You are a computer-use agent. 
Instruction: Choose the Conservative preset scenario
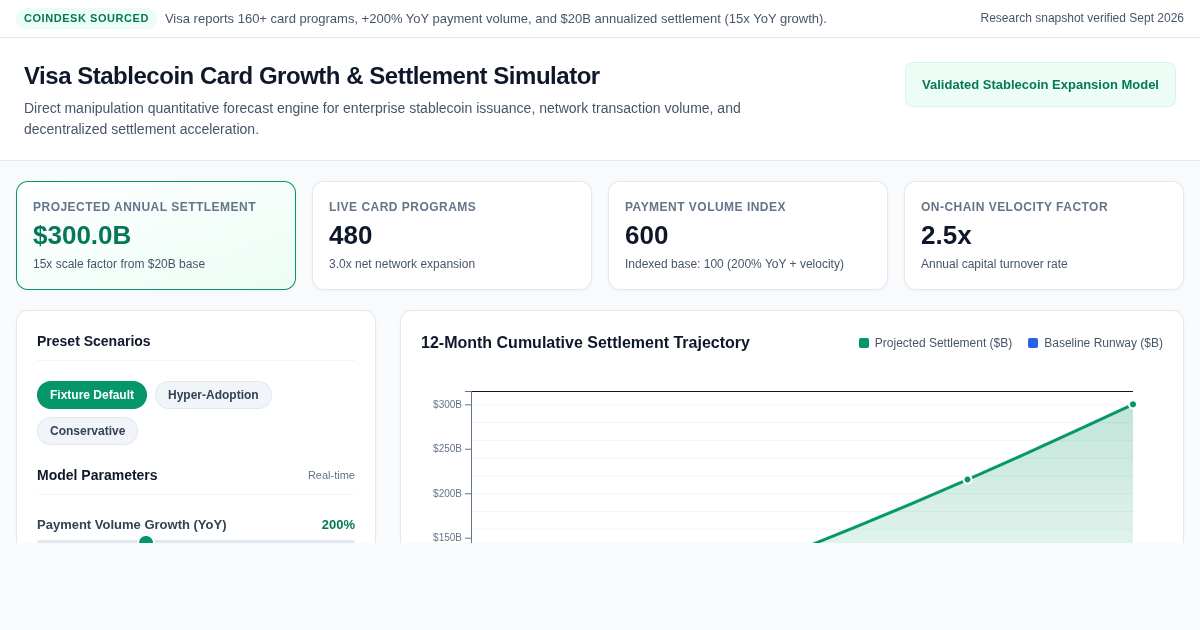tap(88, 431)
